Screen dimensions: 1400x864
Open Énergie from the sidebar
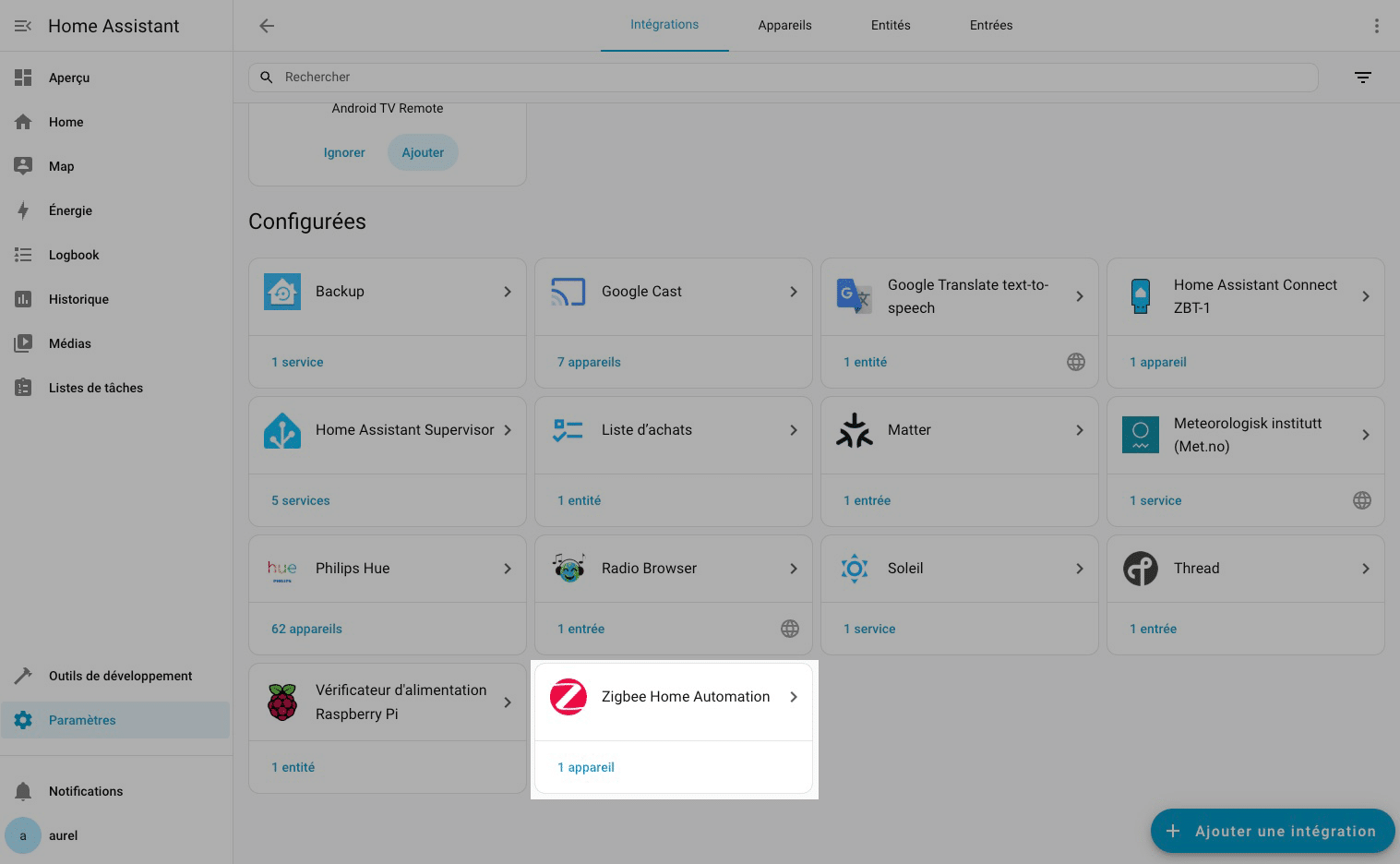(x=70, y=210)
